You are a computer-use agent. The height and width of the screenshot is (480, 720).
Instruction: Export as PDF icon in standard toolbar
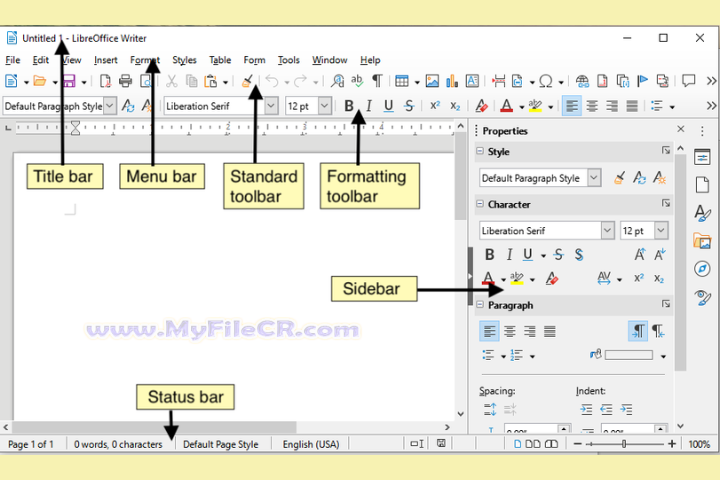(105, 81)
